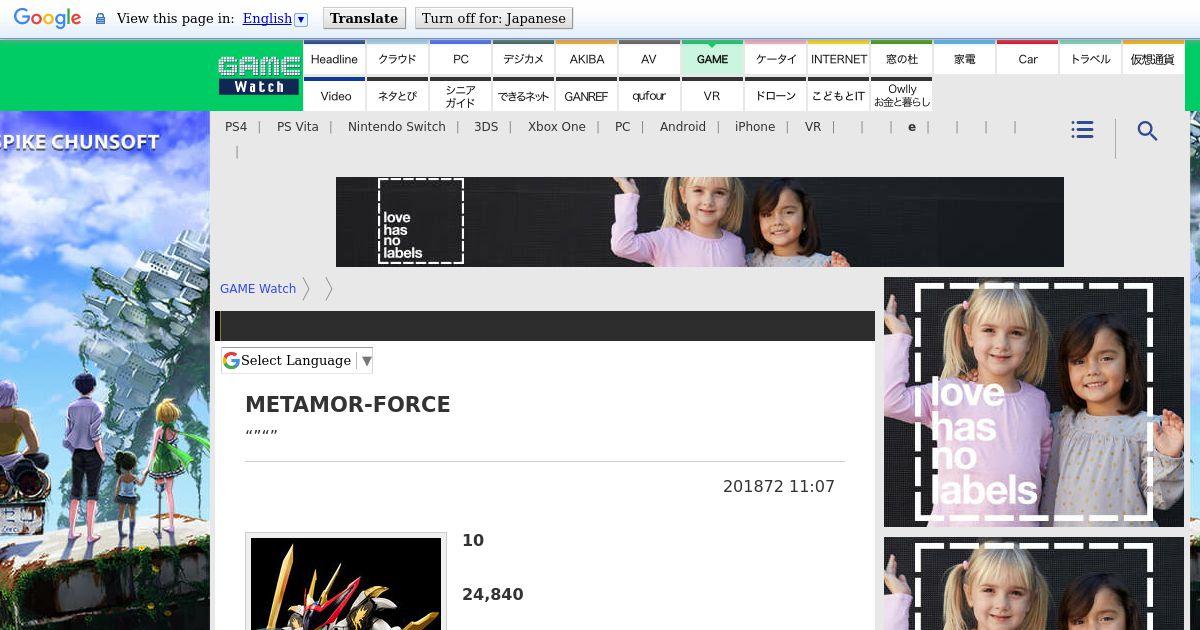Open the 窓の杜 tab
The height and width of the screenshot is (630, 1200).
point(901,58)
